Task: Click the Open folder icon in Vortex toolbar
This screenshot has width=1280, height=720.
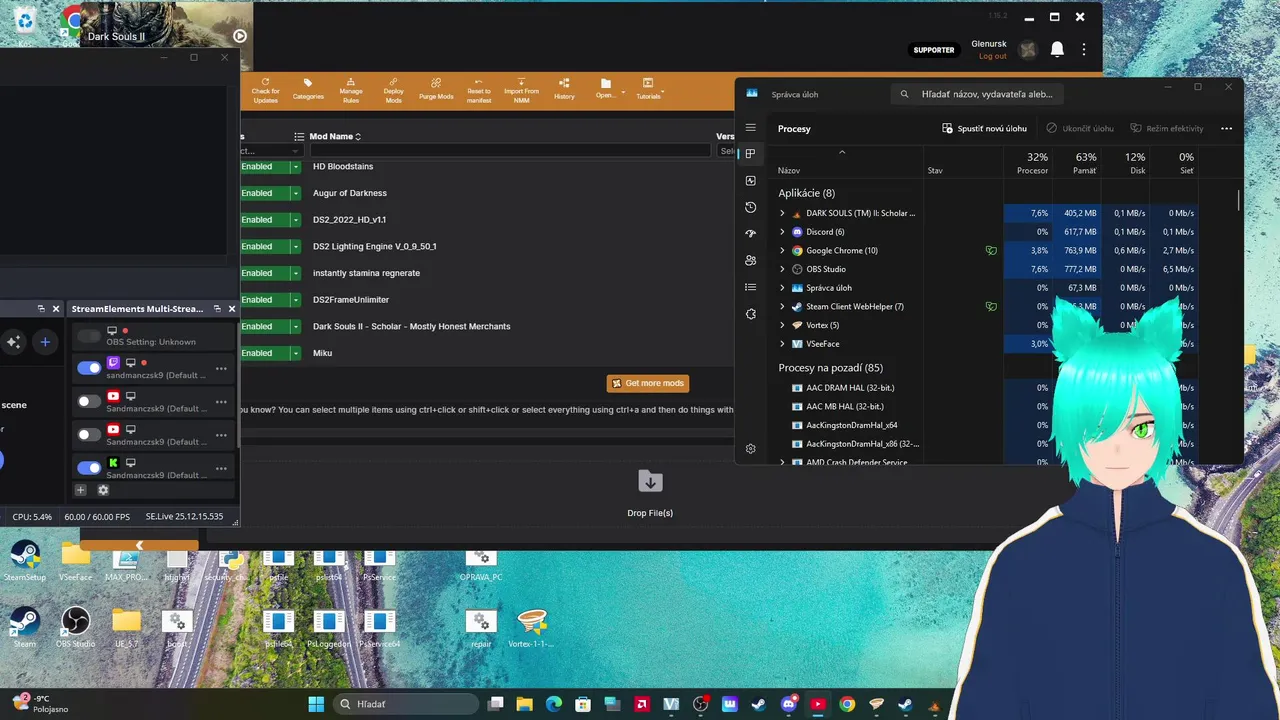Action: 606,84
